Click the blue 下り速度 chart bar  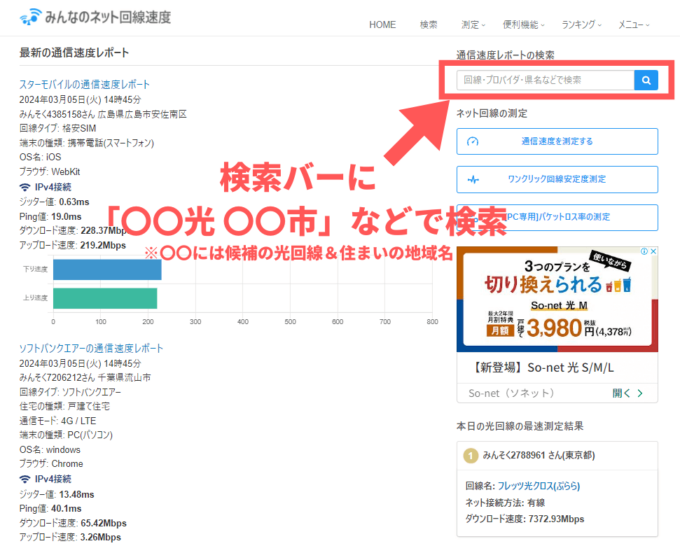tap(106, 269)
